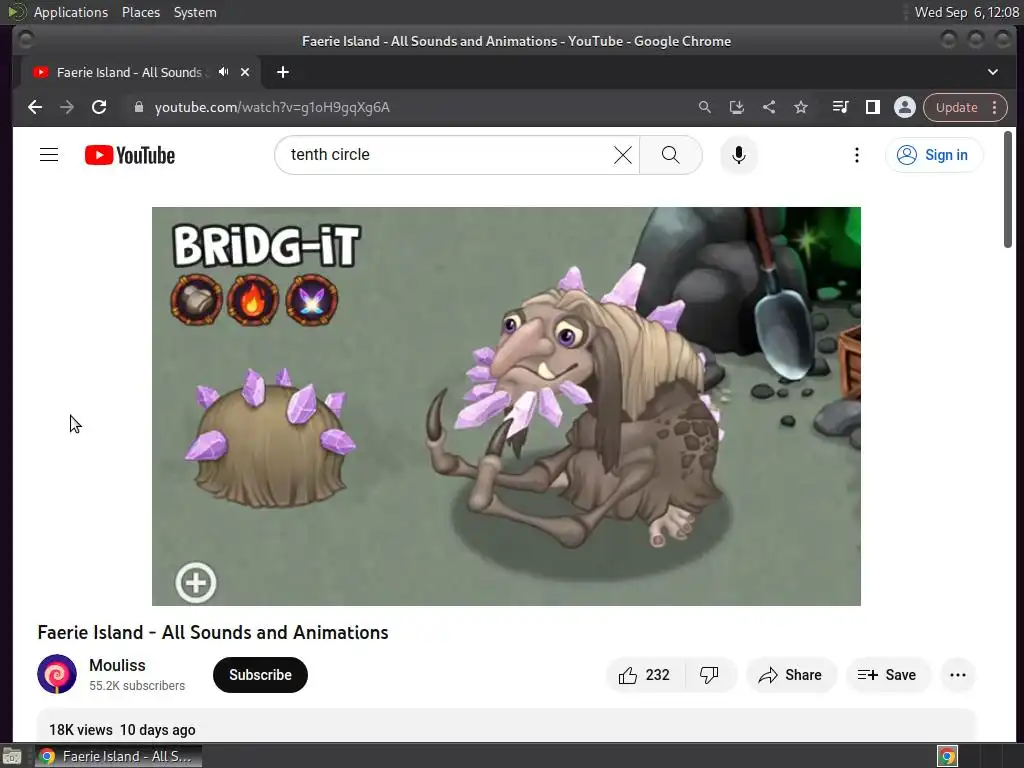Go to the YouTube home logo
This screenshot has height=768, width=1024.
130,155
